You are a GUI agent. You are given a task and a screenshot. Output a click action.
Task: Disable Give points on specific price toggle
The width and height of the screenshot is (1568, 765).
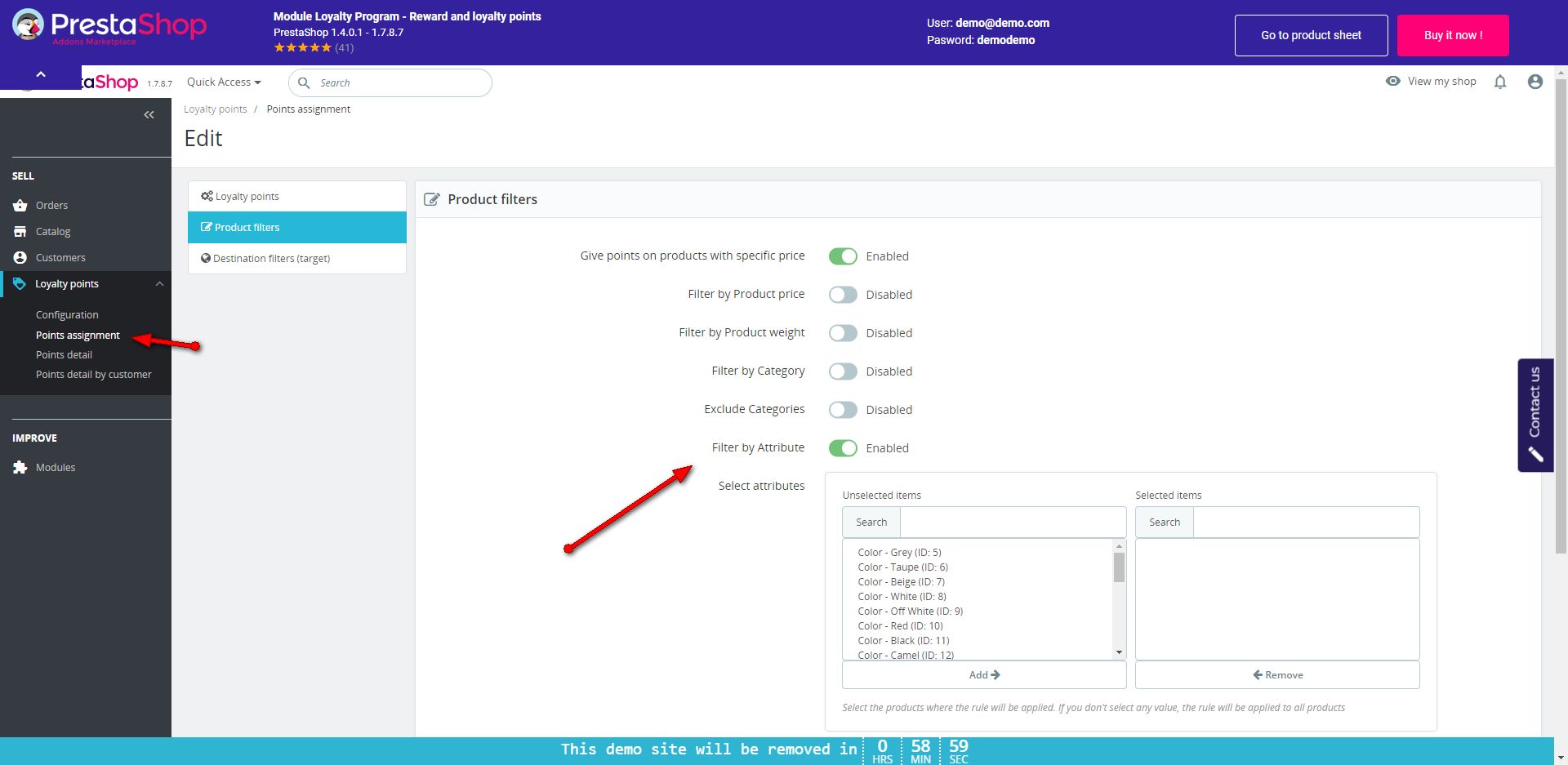842,256
